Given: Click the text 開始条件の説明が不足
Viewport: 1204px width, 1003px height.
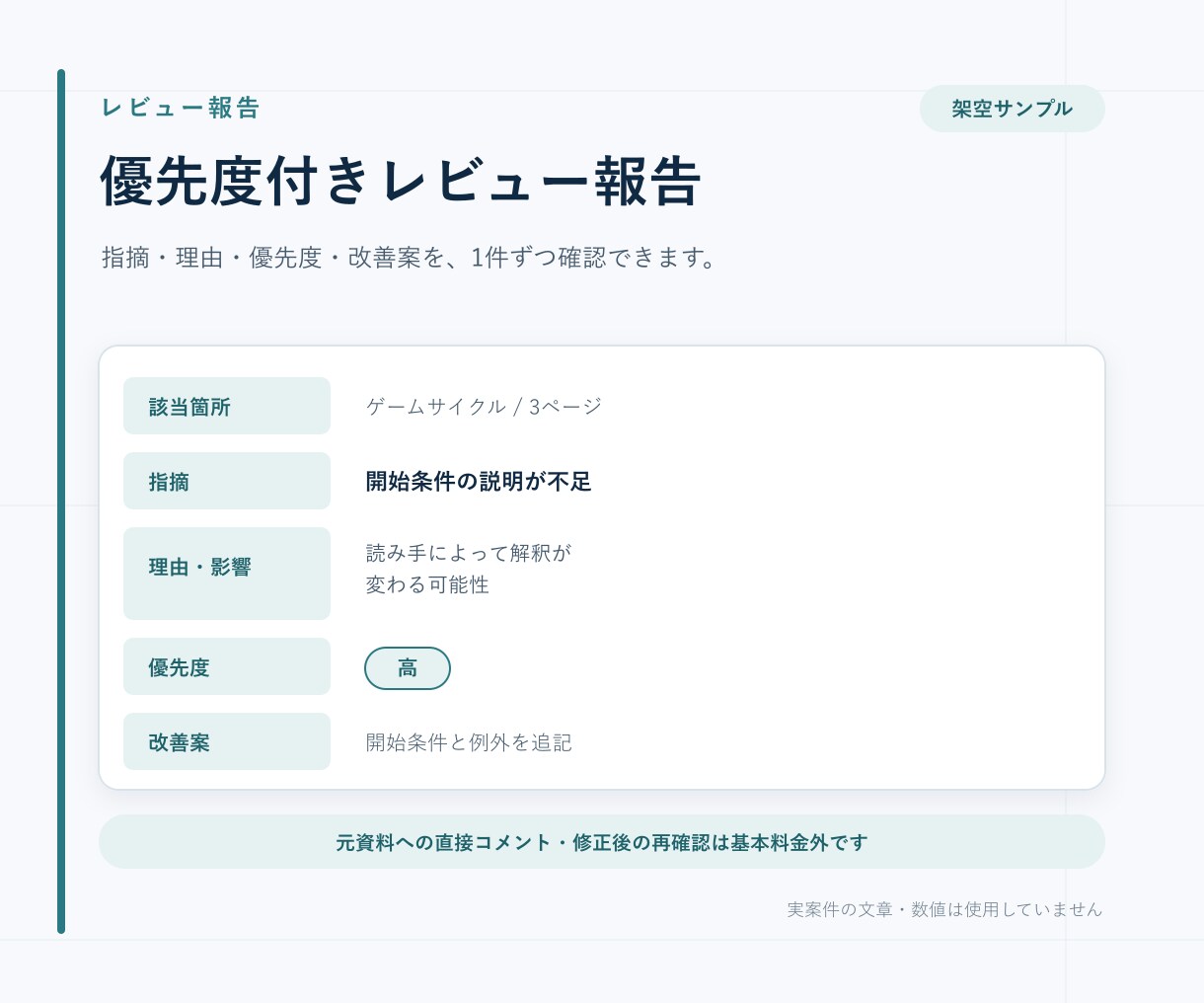Looking at the screenshot, I should coord(479,482).
